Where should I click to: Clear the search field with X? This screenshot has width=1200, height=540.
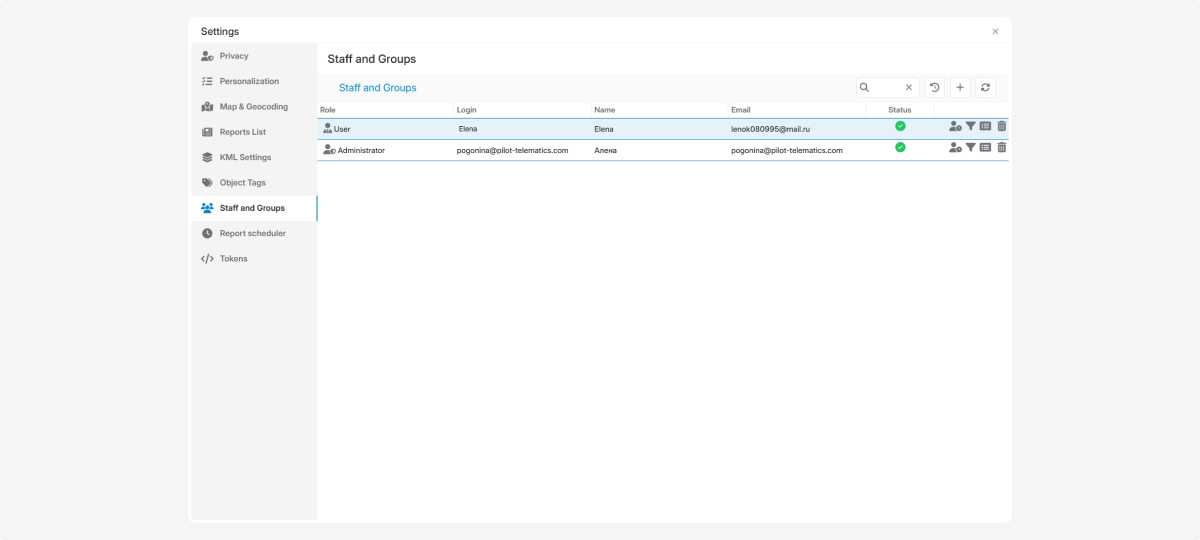point(909,88)
